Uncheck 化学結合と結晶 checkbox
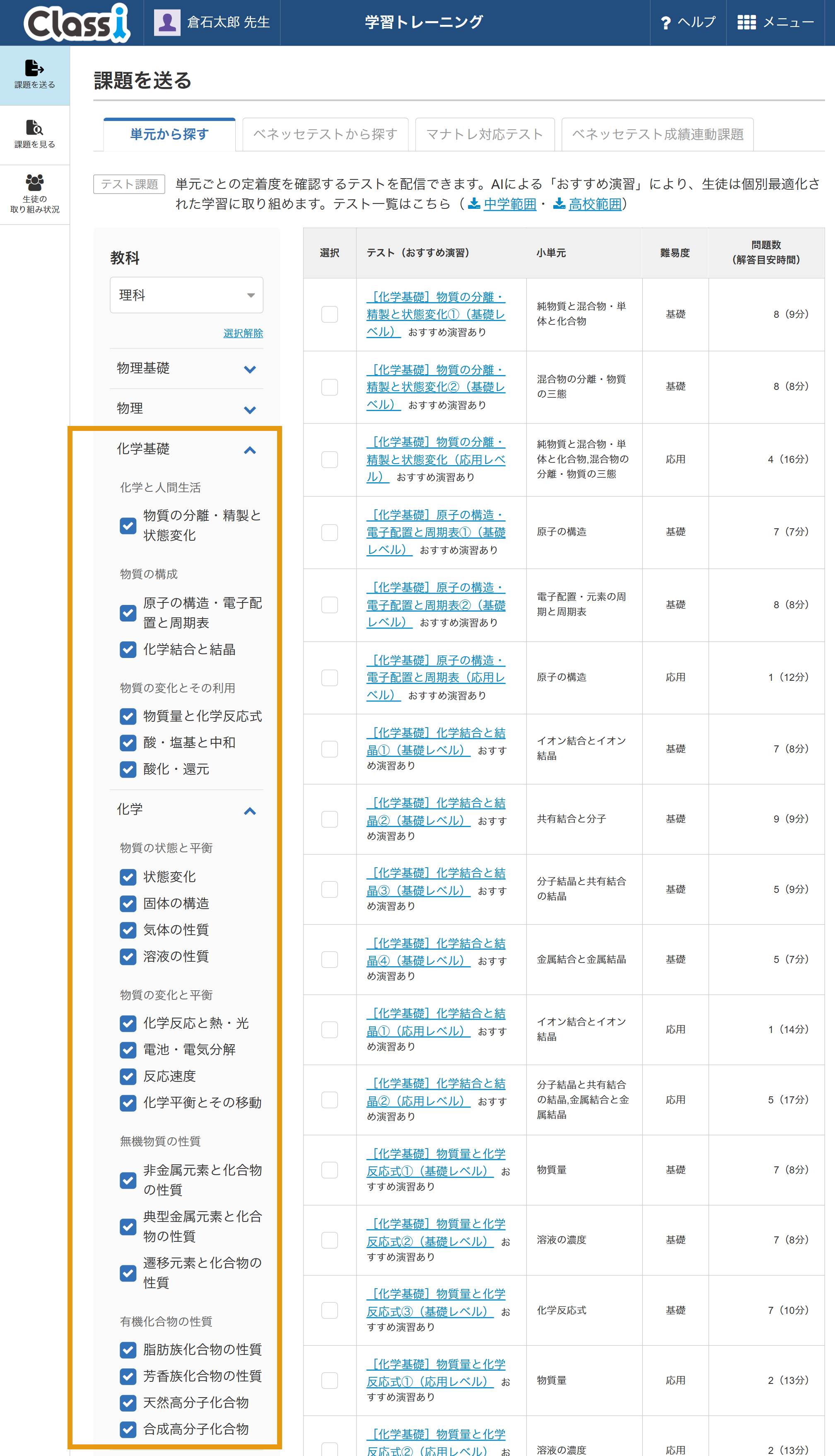The image size is (835, 1456). pos(128,649)
